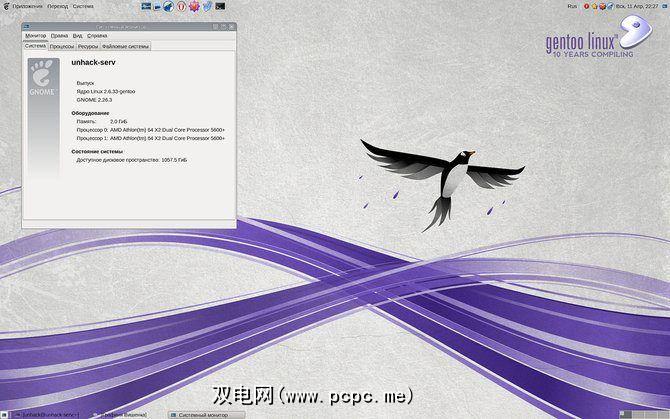Open the Правка menu
670x419 pixels.
click(x=59, y=35)
